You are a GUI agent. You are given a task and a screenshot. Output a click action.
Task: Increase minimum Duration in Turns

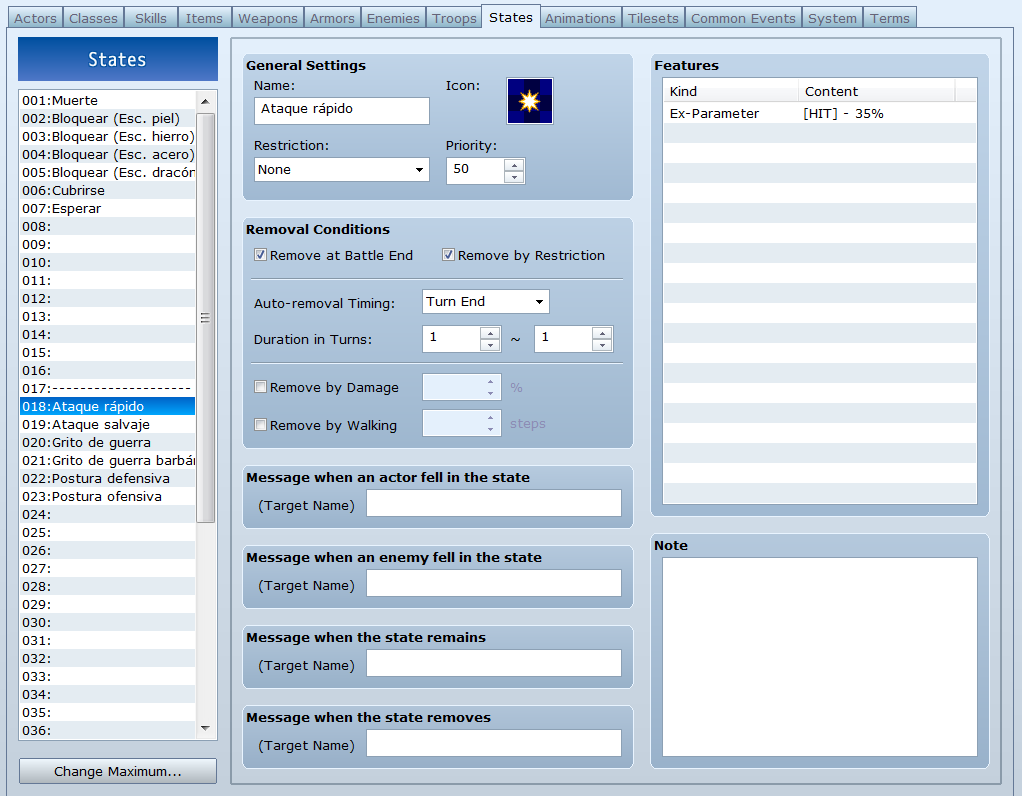490,333
